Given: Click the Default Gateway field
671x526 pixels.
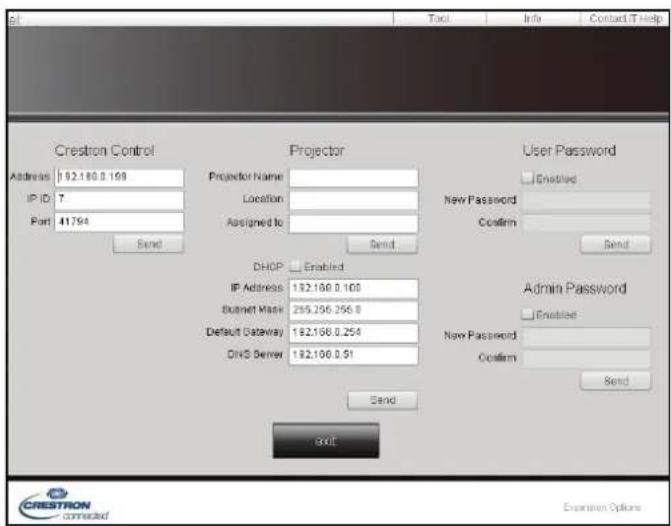Looking at the screenshot, I should (353, 333).
